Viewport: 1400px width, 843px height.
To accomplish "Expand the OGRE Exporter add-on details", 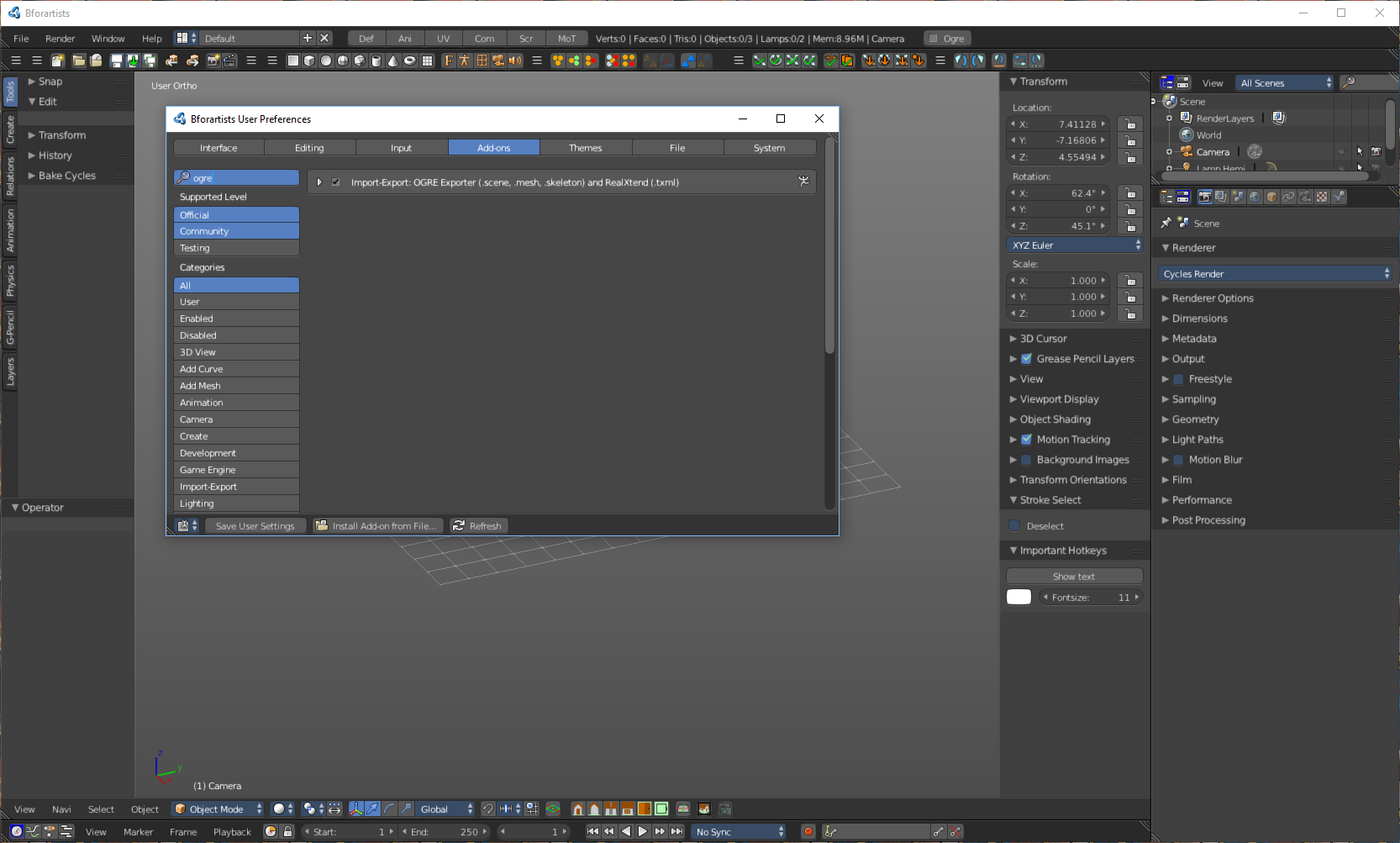I will point(319,182).
